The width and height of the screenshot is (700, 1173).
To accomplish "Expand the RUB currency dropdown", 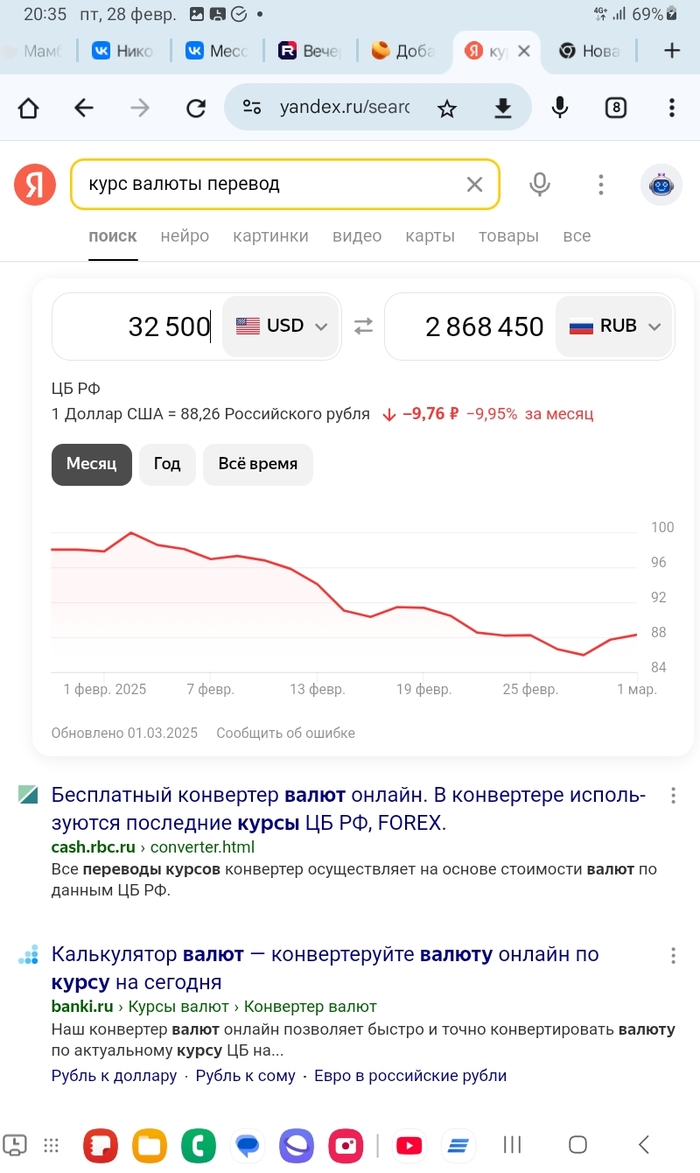I will (615, 326).
